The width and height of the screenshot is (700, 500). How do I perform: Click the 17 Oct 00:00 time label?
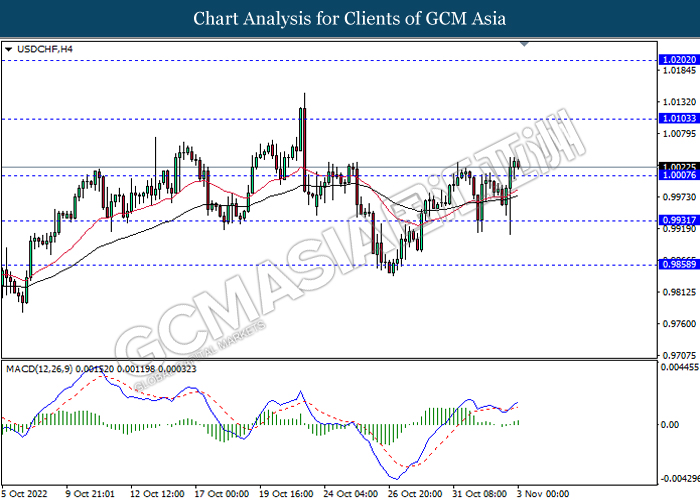coord(222,493)
